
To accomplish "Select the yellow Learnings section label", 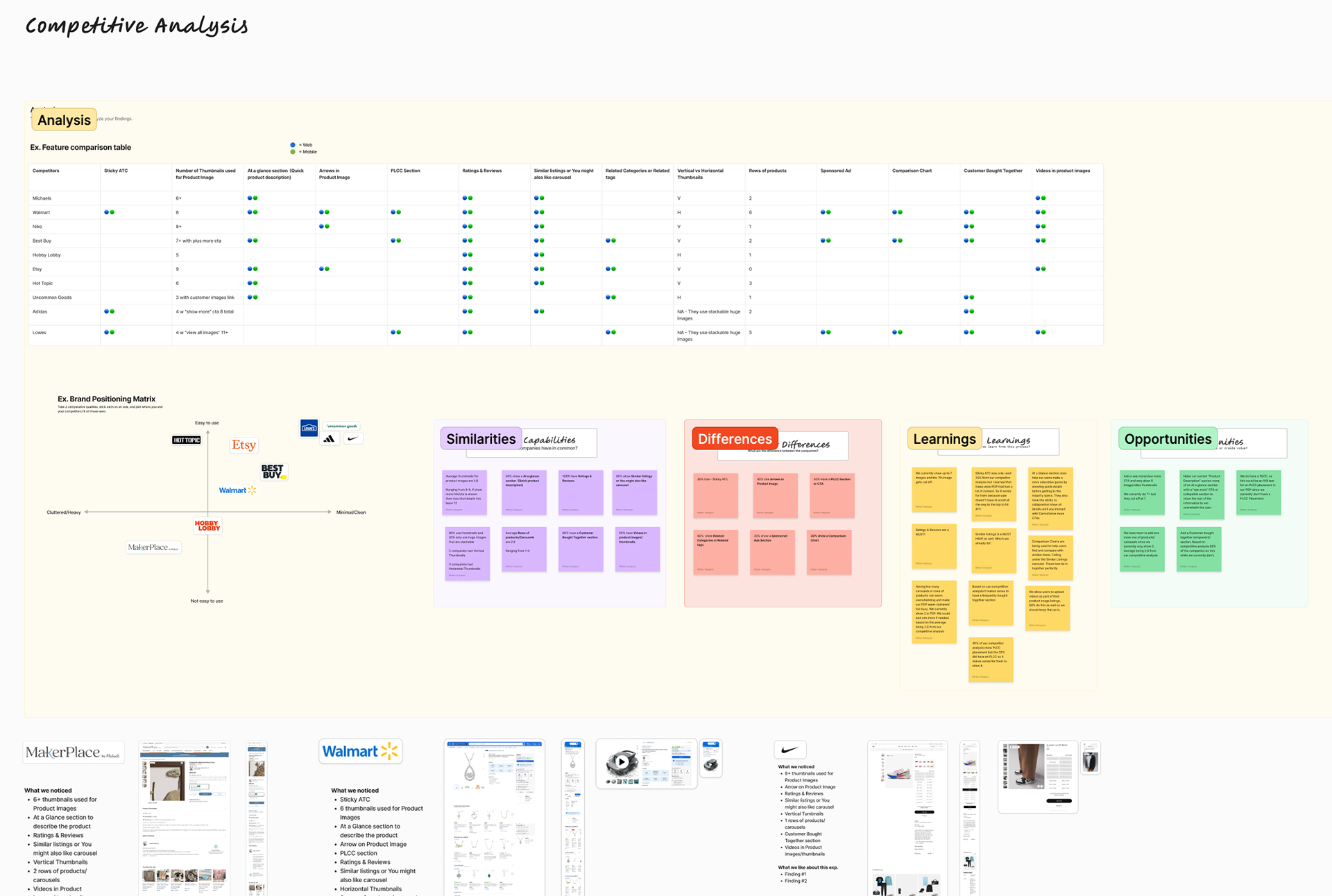I will pyautogui.click(x=944, y=439).
